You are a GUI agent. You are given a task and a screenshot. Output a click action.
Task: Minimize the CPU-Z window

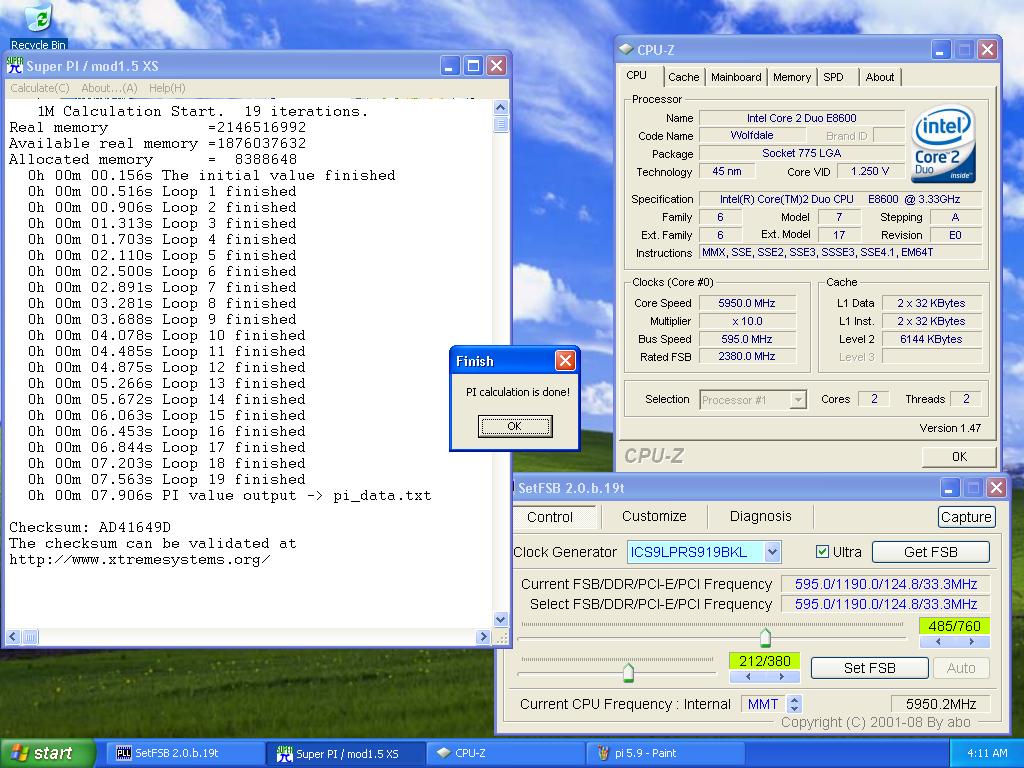click(941, 50)
